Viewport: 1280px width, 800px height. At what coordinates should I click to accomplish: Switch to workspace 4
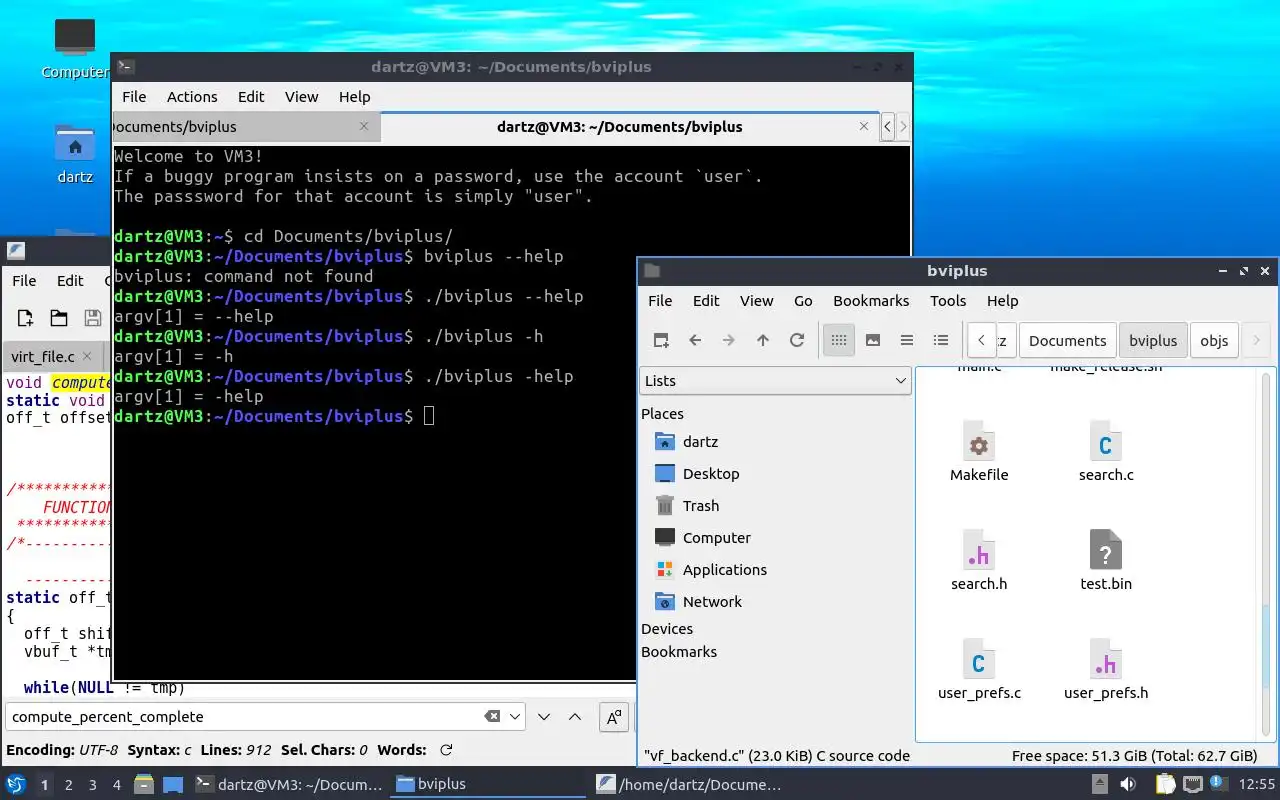pos(116,785)
